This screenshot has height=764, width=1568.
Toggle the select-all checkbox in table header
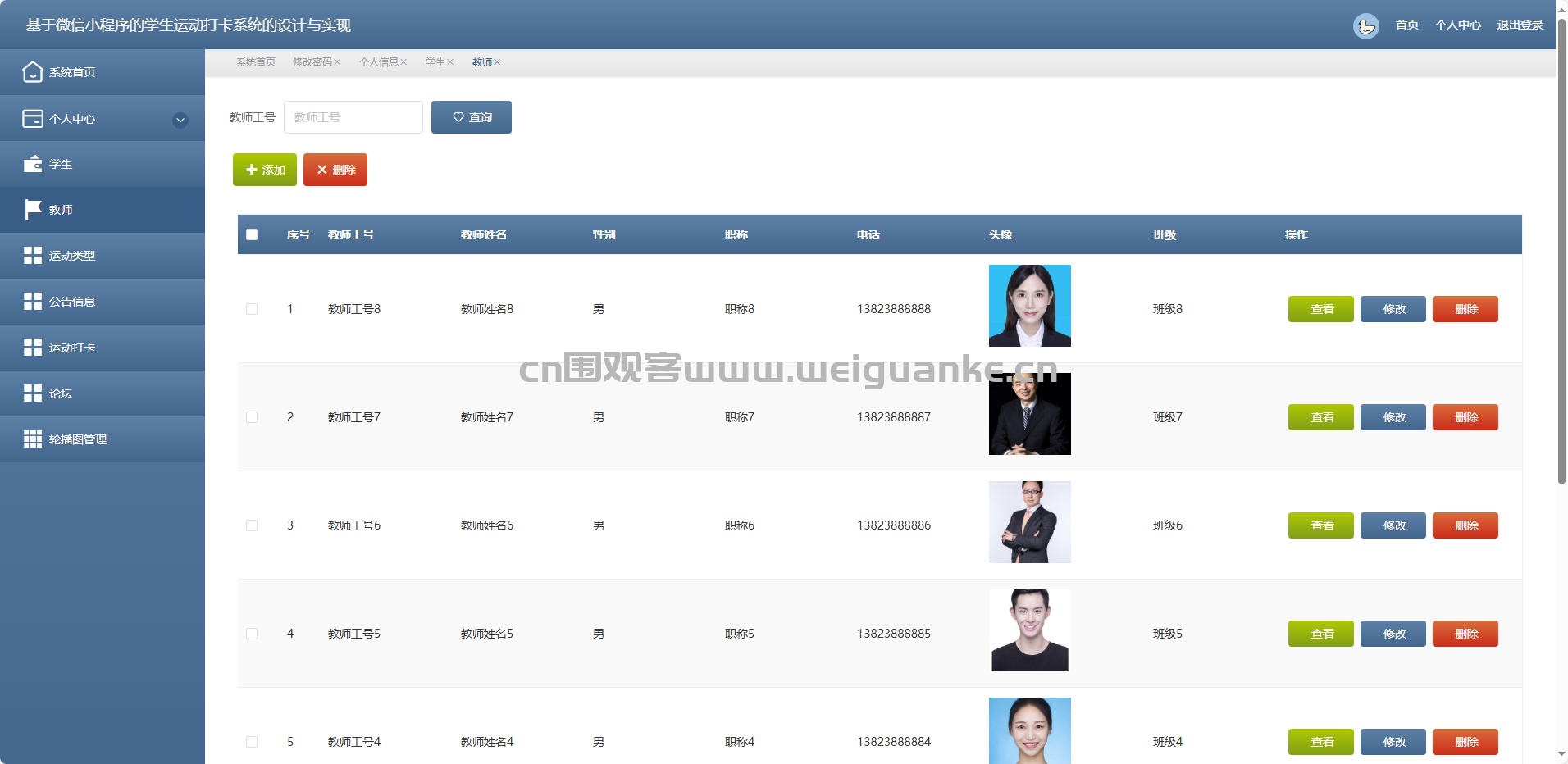(252, 234)
